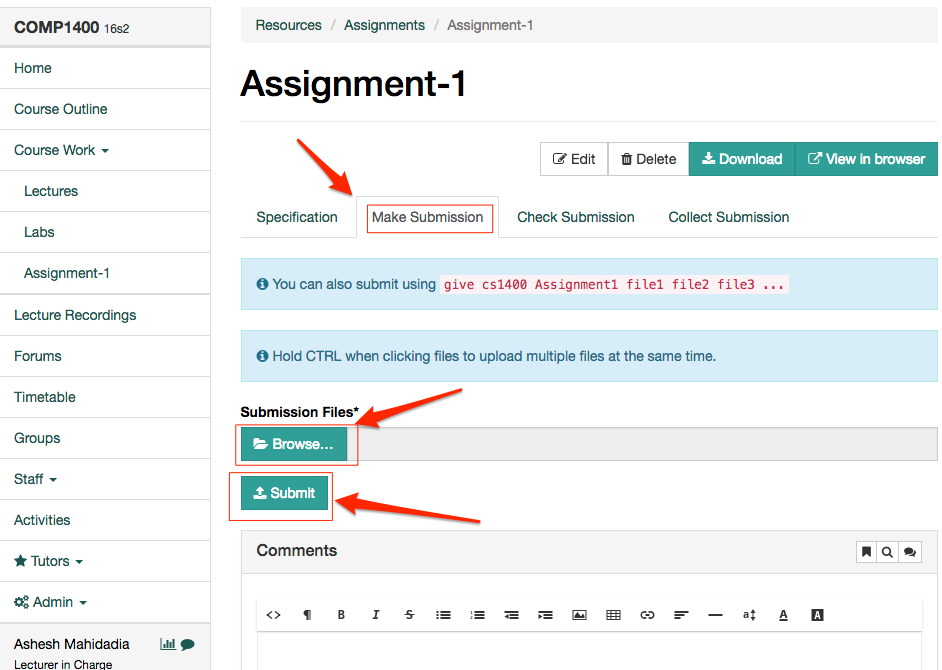Select Make Submission tab
Viewport: 942px width, 670px height.
427,217
